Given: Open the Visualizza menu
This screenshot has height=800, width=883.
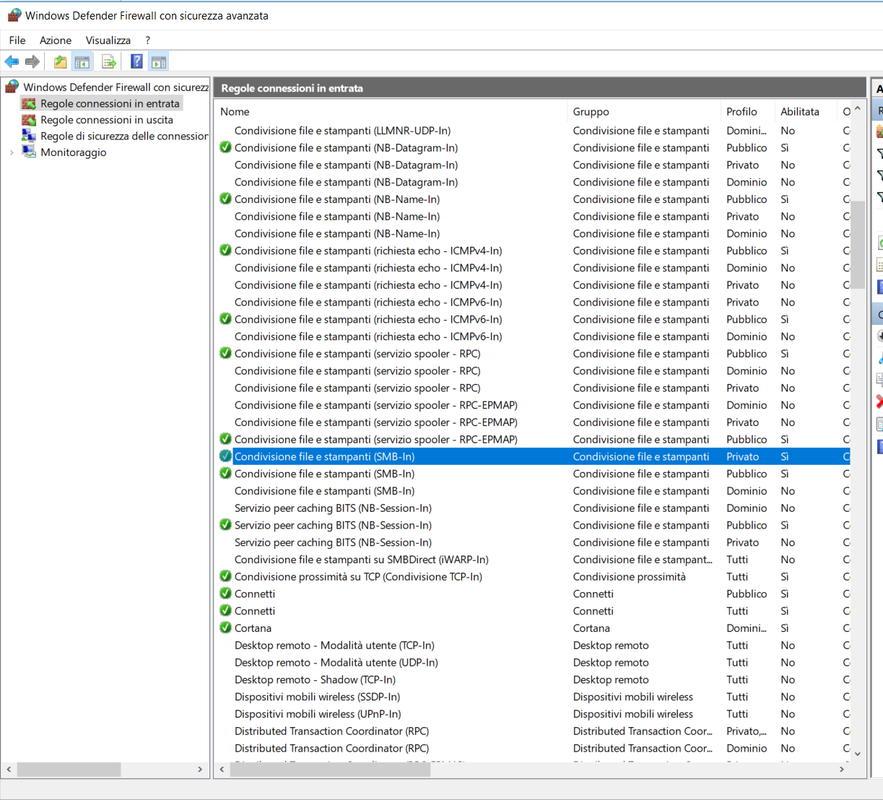Looking at the screenshot, I should click(108, 40).
